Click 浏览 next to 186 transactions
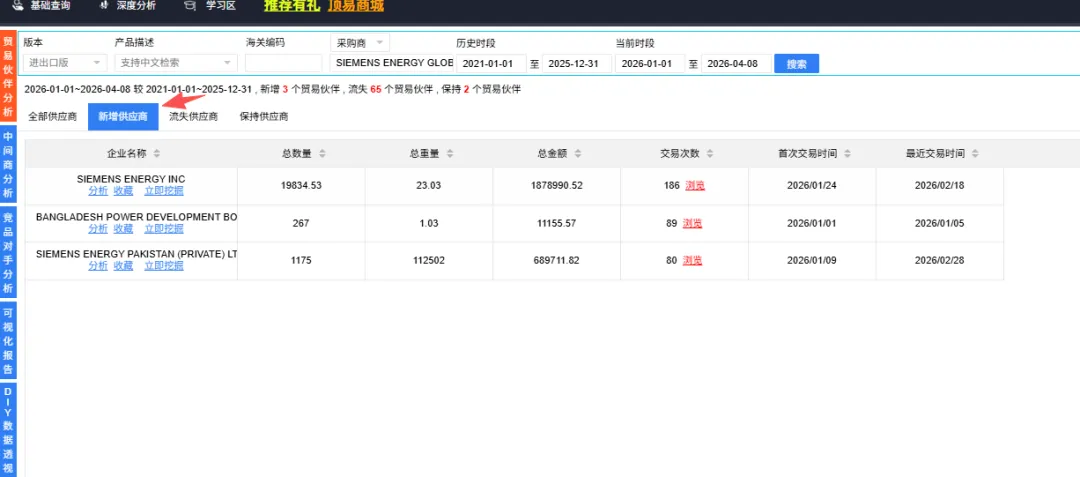The height and width of the screenshot is (477, 1080). tap(695, 186)
